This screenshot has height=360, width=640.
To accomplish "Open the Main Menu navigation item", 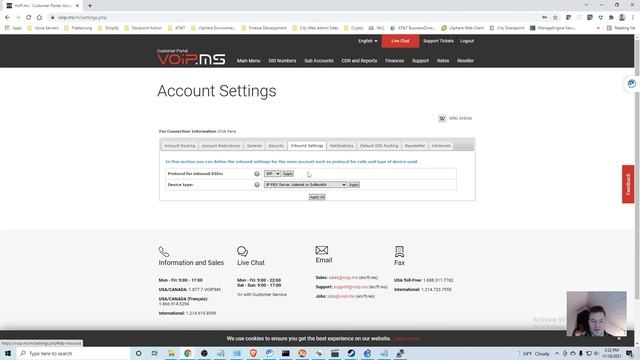I will coord(249,61).
